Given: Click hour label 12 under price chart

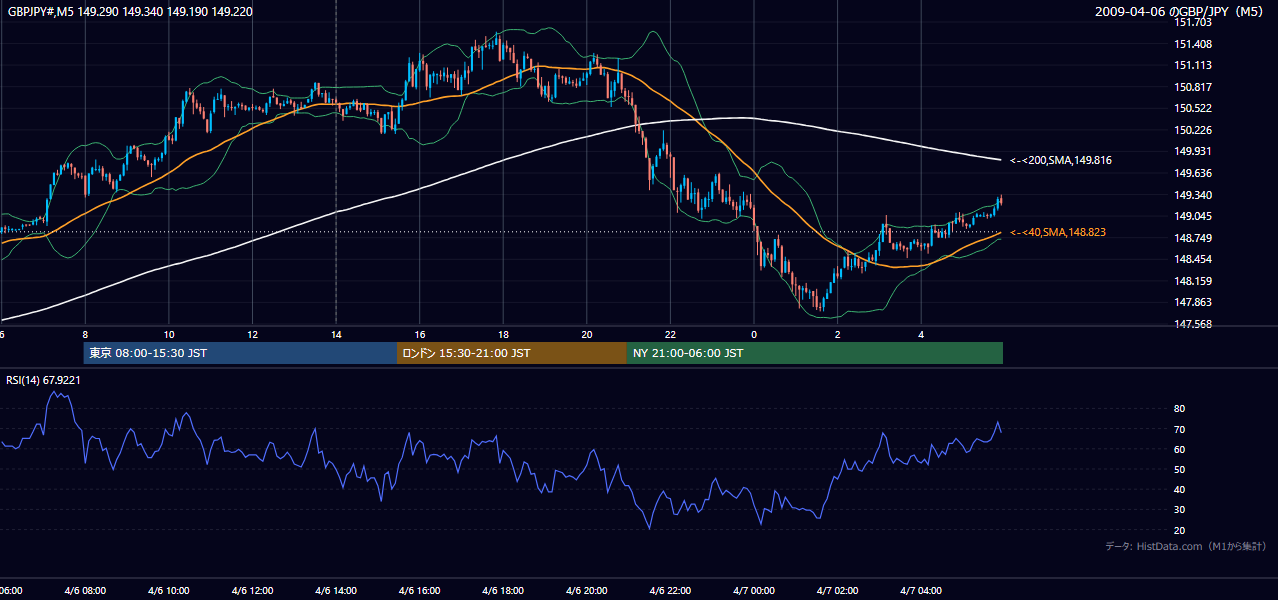Looking at the screenshot, I should click(x=253, y=334).
